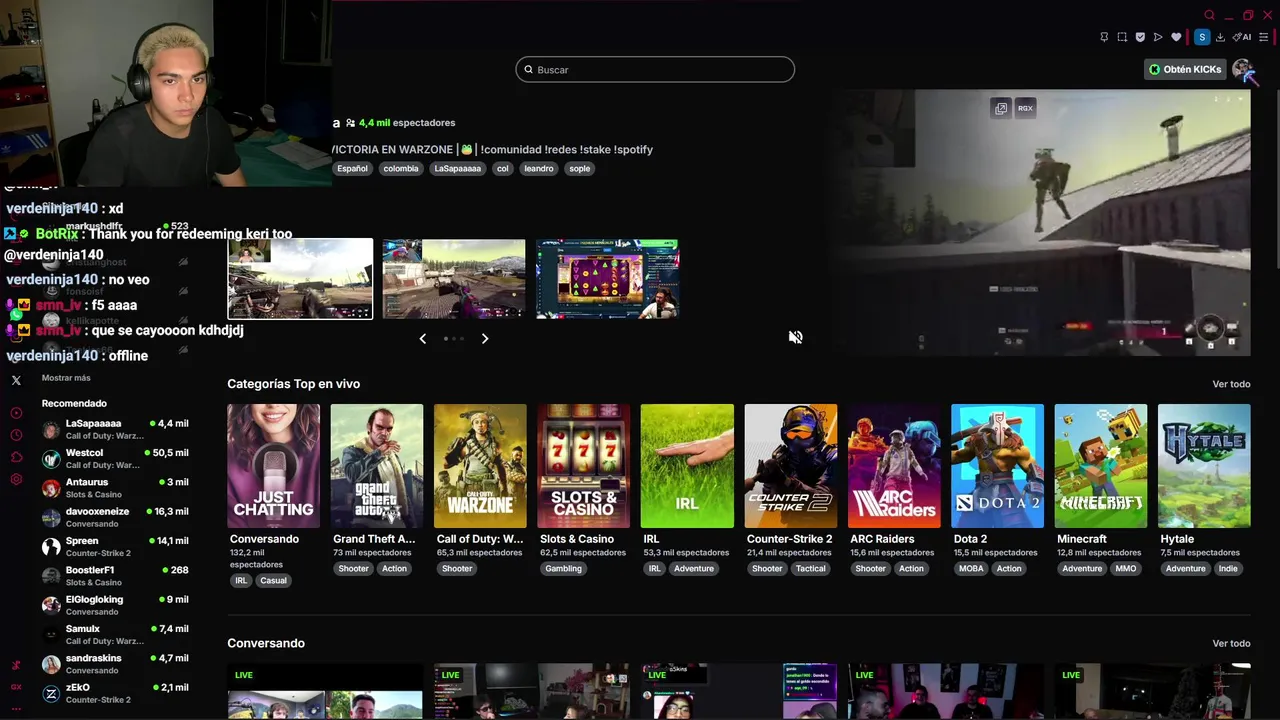Screen dimensions: 1280x720
Task: Select the slots game carousel thumbnail
Action: click(608, 279)
